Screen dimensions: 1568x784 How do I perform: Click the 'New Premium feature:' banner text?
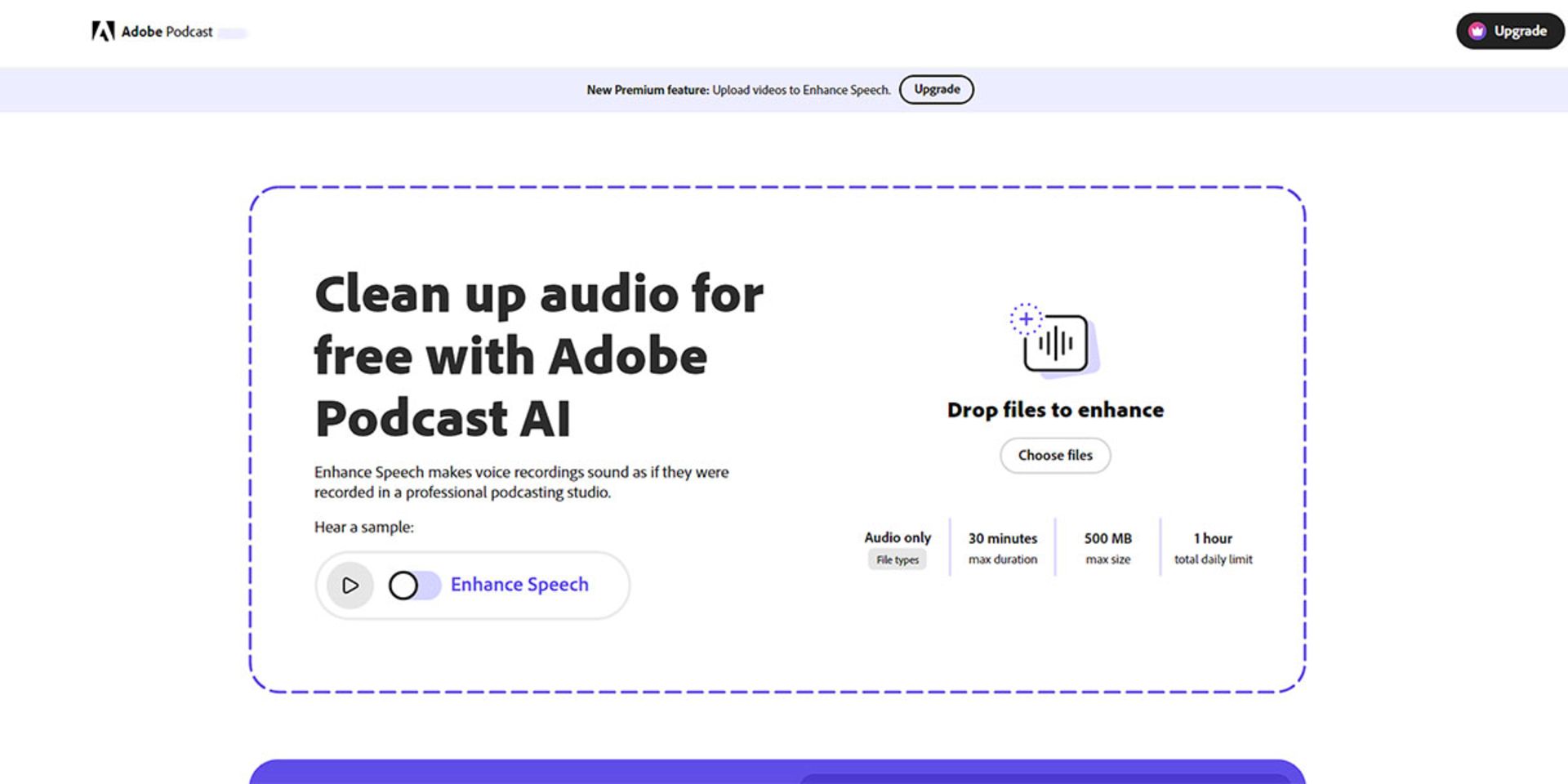pos(648,90)
